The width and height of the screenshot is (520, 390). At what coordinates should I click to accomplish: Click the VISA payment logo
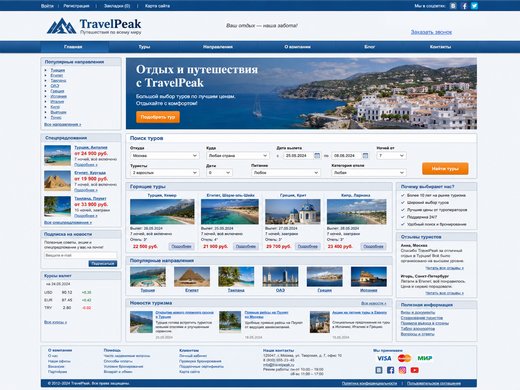[384, 358]
